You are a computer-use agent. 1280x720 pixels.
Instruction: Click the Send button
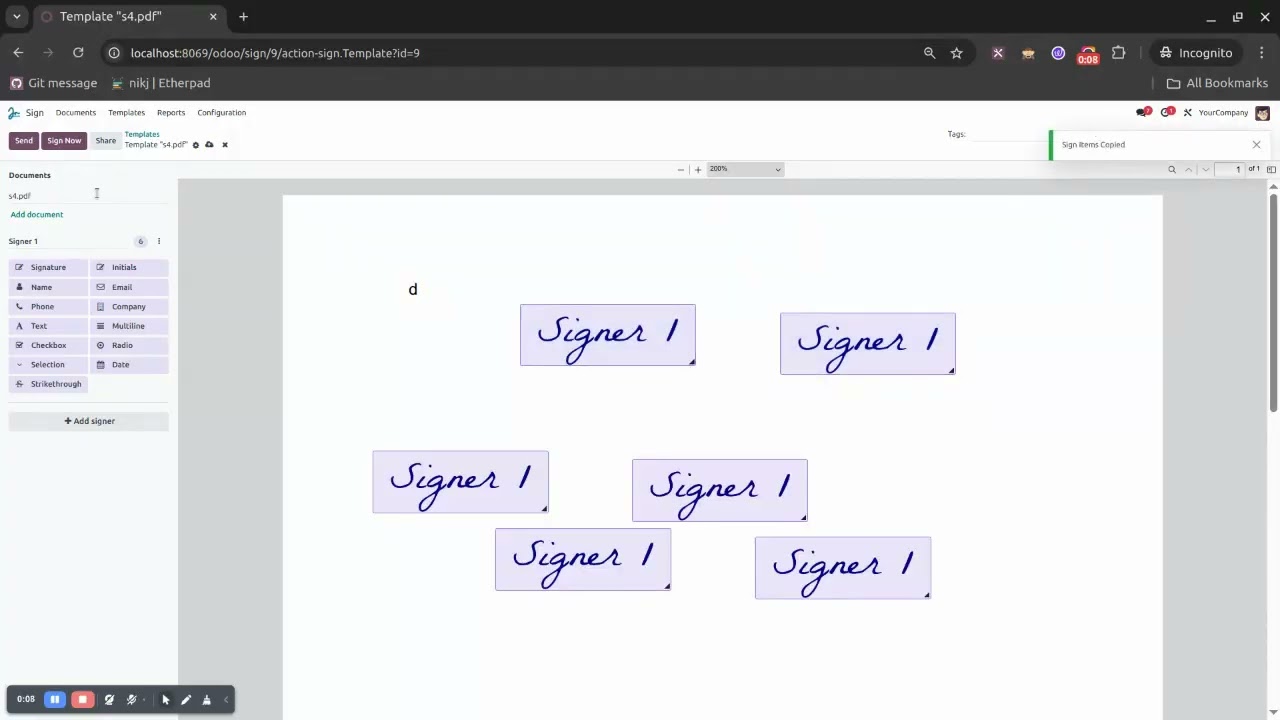click(24, 141)
